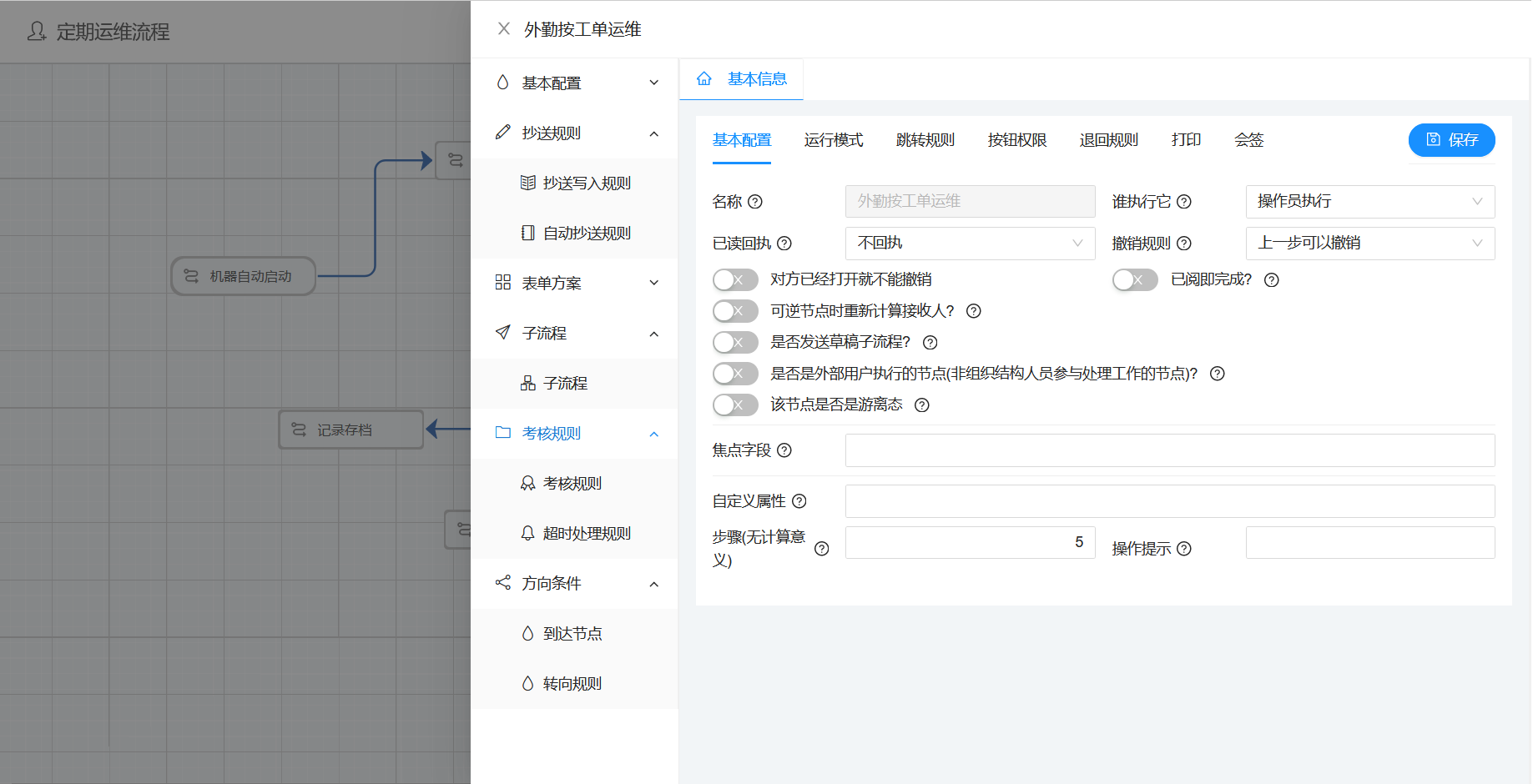Click the 考核规则 sub-item icon
This screenshot has width=1533, height=784.
coord(527,483)
